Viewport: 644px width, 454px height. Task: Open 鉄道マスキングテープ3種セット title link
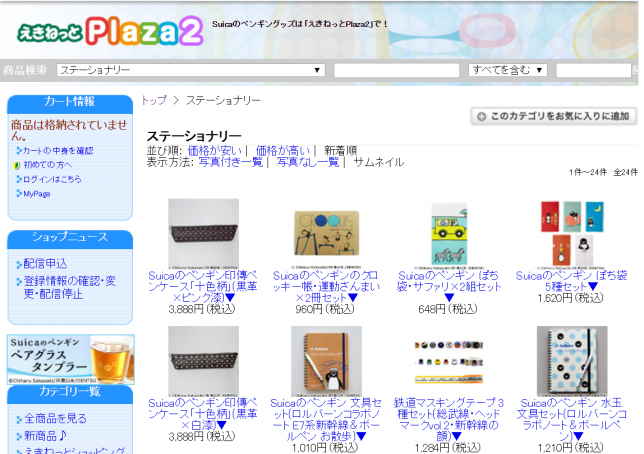(449, 419)
